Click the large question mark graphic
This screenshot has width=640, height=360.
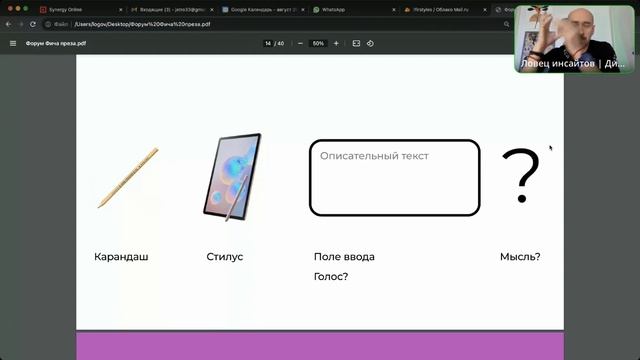click(521, 176)
